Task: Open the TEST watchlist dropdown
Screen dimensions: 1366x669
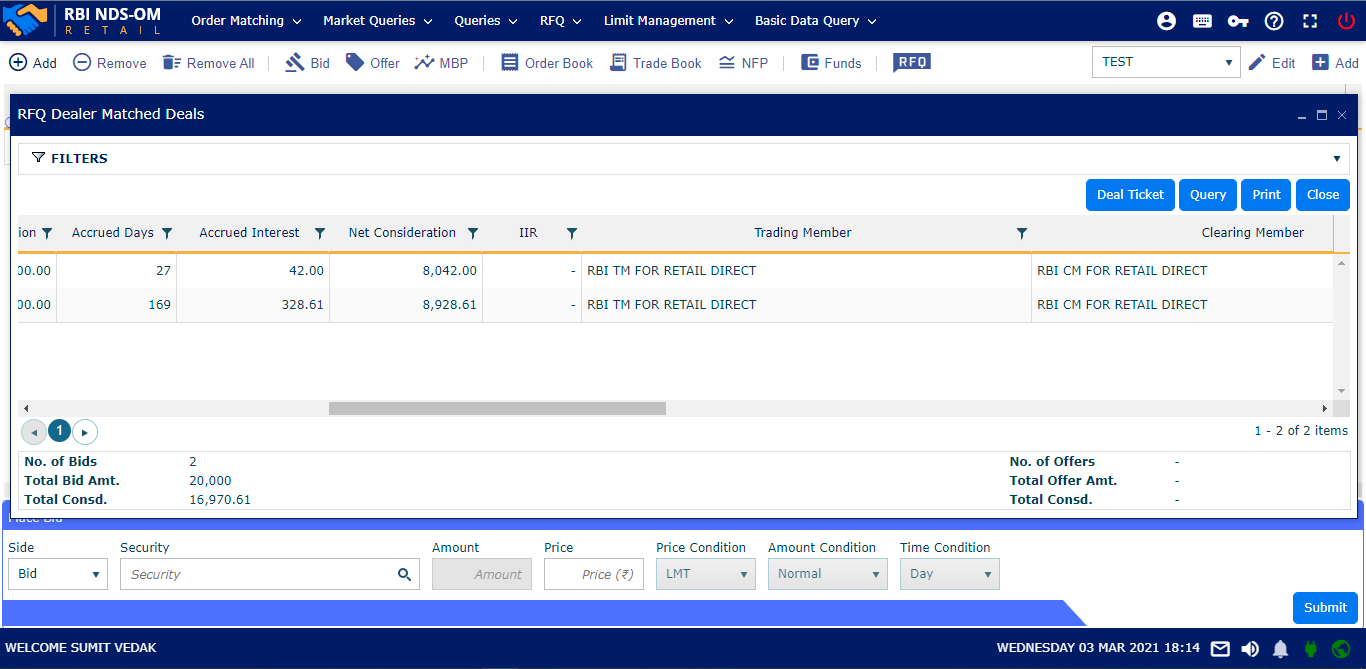Action: tap(1166, 62)
